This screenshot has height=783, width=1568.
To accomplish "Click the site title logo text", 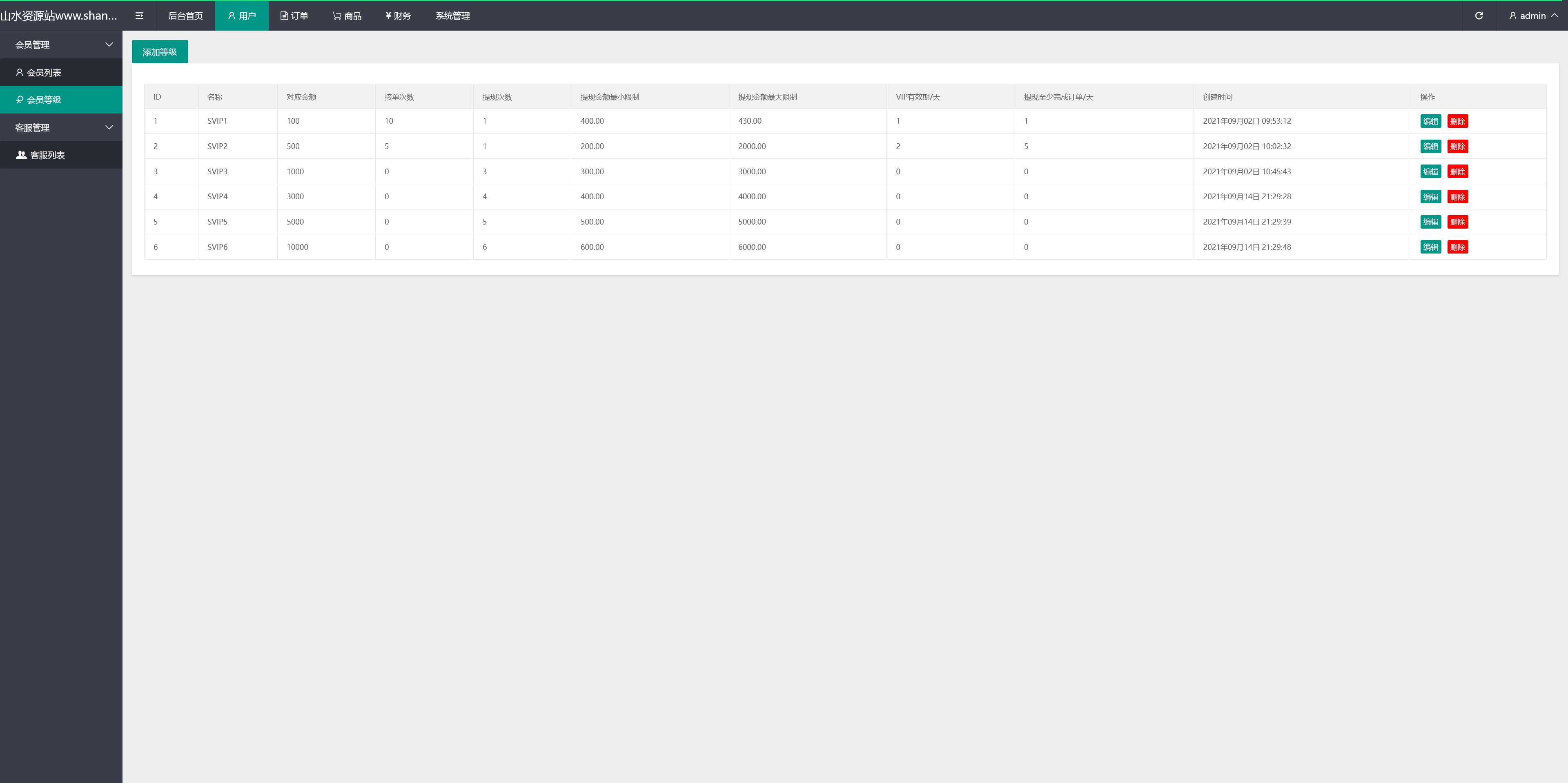I will coord(59,16).
